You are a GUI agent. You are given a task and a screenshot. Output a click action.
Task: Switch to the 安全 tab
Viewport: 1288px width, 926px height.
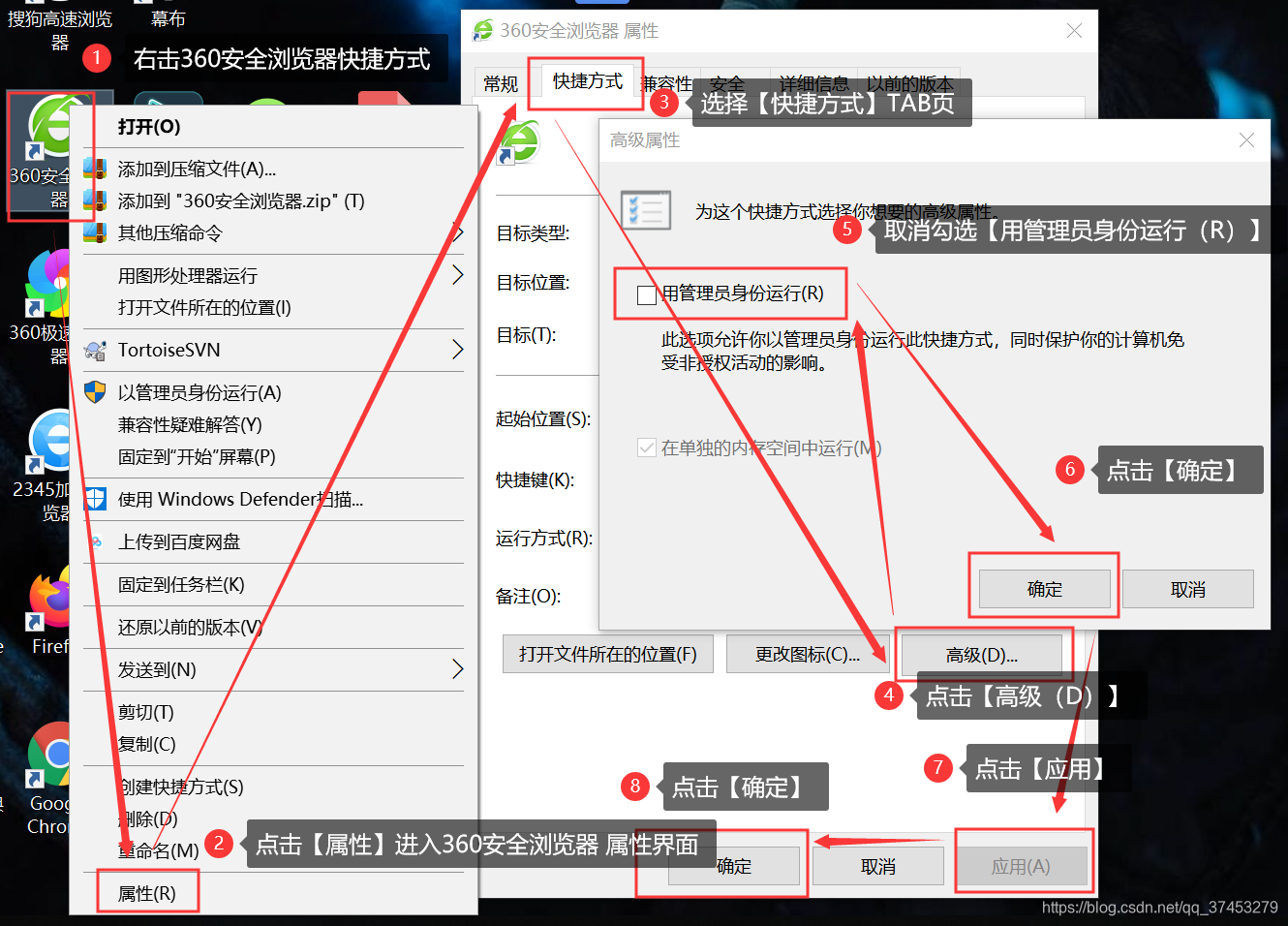click(727, 84)
